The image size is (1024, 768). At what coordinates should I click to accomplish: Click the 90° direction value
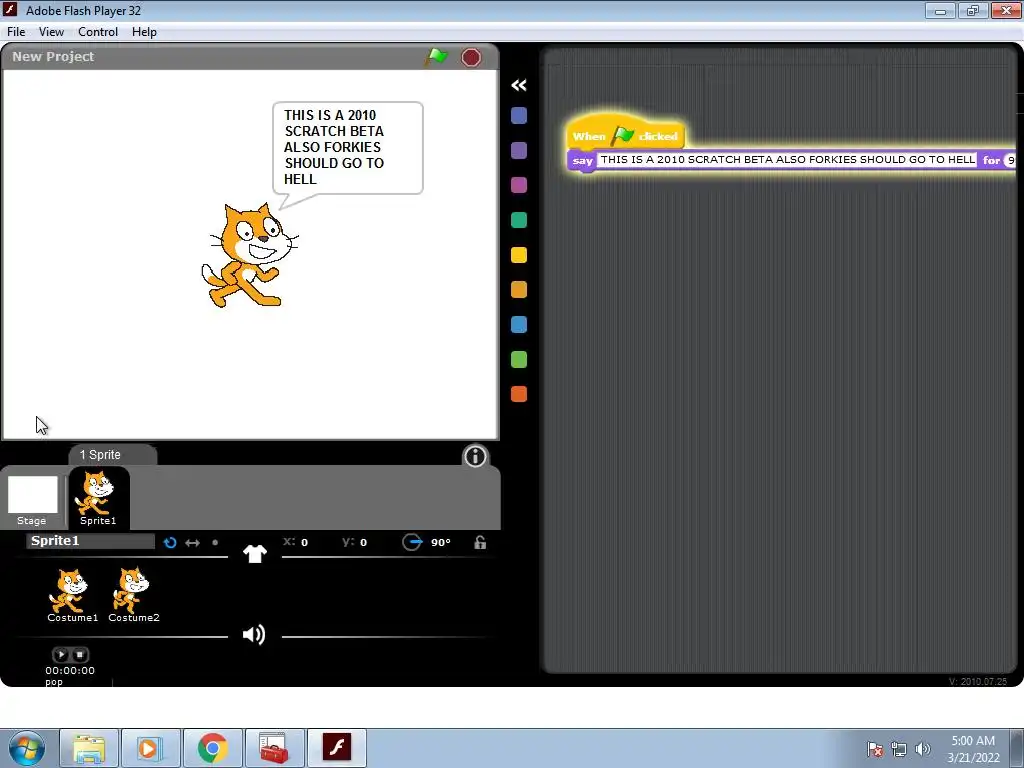point(441,542)
